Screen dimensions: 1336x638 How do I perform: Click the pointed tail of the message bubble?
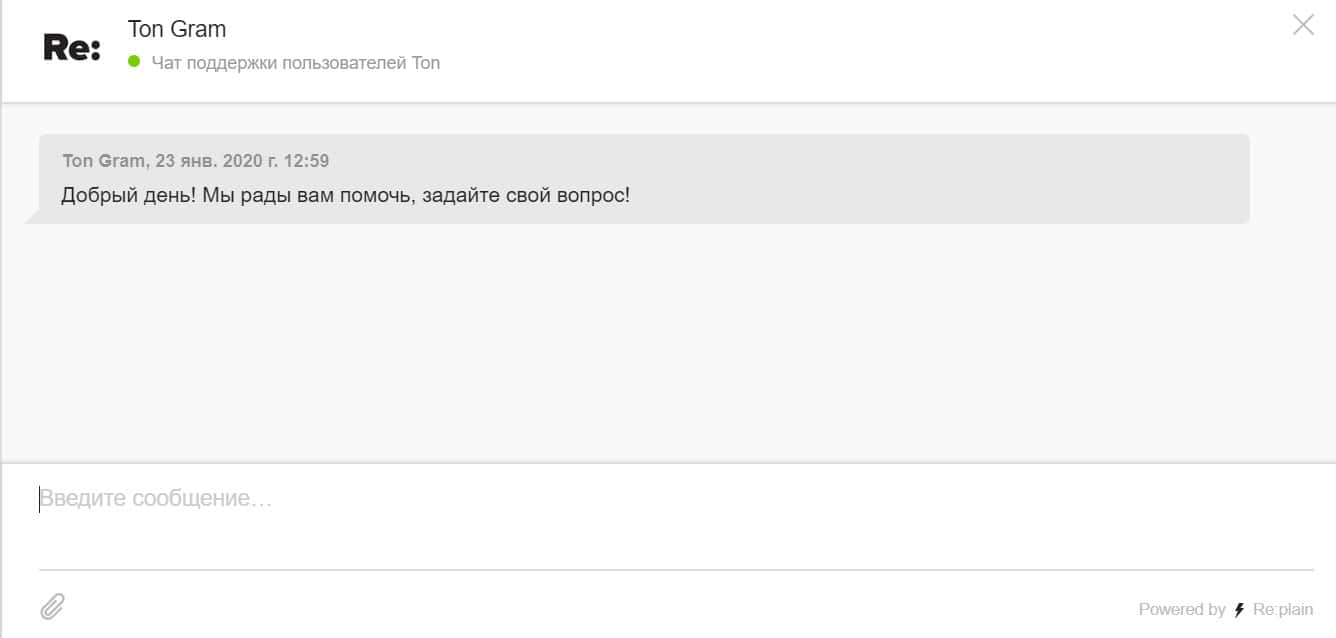point(32,216)
